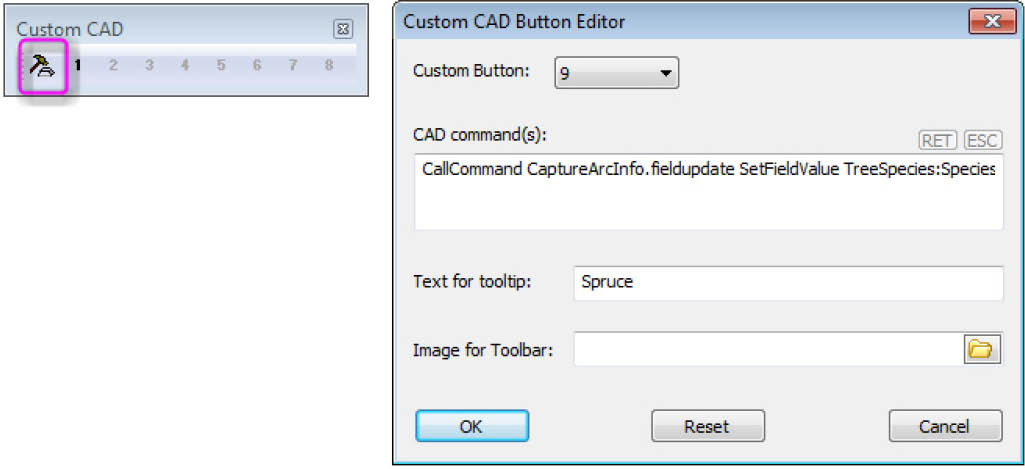Browse for toolbar image with folder icon
Screen dimensions: 1025x469
tap(982, 350)
